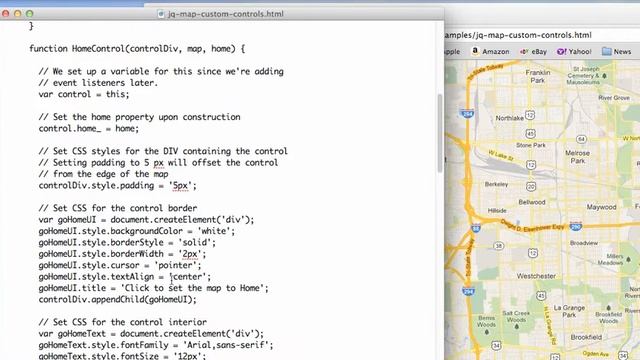This screenshot has height=360, width=640.
Task: Click the goHomeUI.style.backgroundColor line
Action: tap(137, 231)
